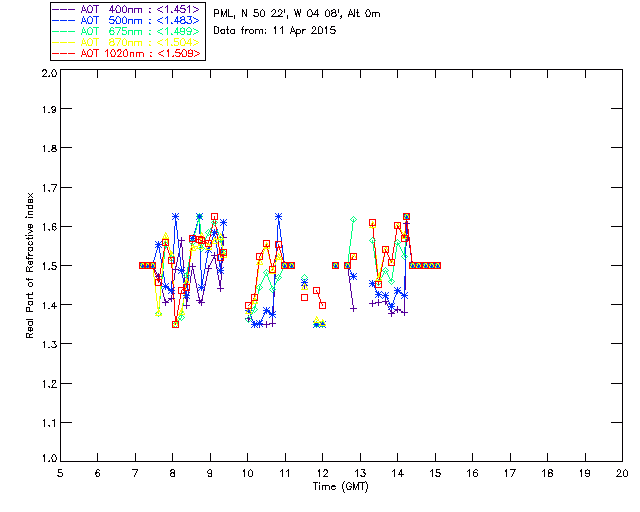The width and height of the screenshot is (640, 512).
Task: Click the blue dashed line sample in legend
Action: 64,20
